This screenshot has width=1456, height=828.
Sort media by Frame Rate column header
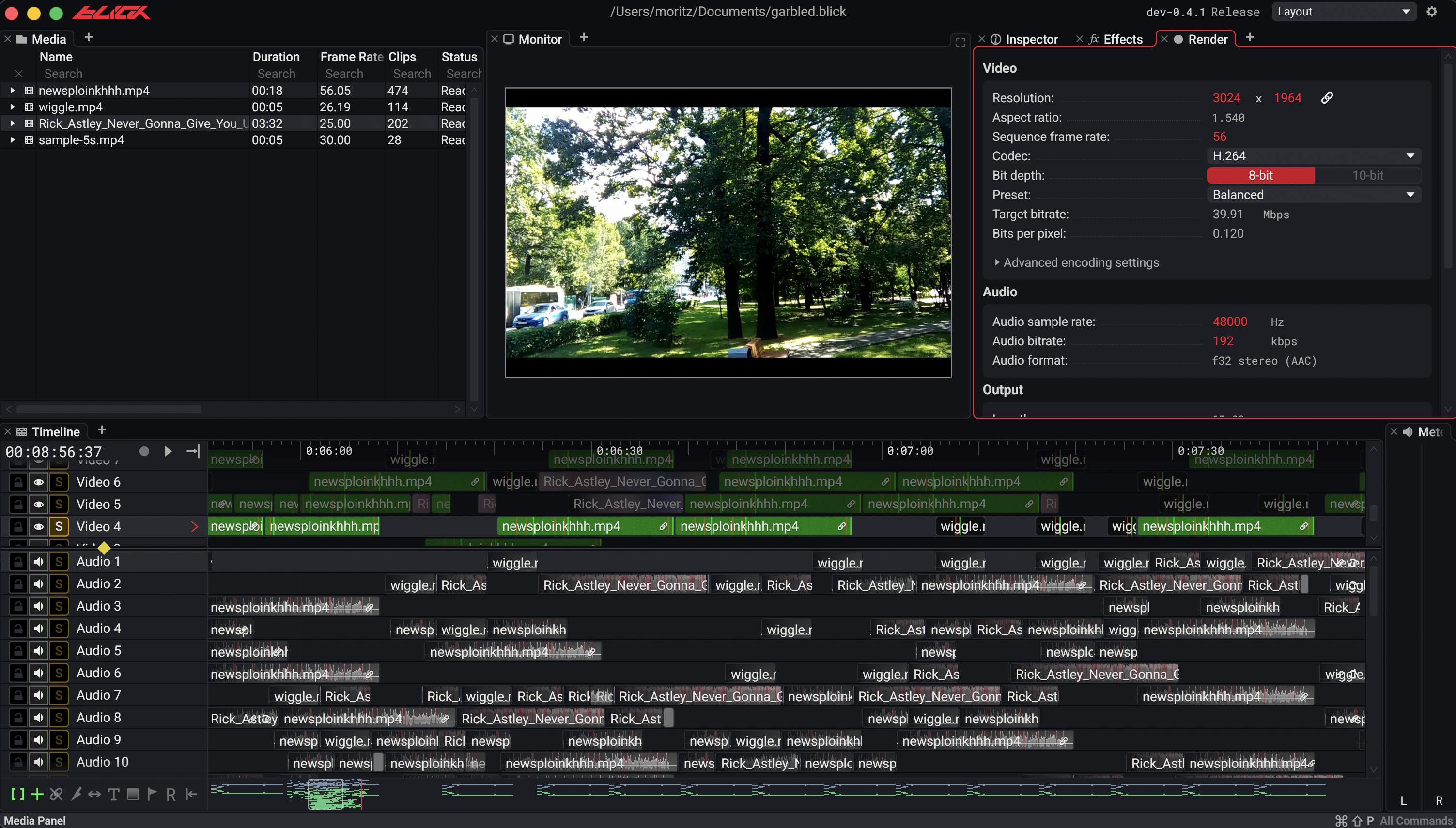[x=351, y=57]
